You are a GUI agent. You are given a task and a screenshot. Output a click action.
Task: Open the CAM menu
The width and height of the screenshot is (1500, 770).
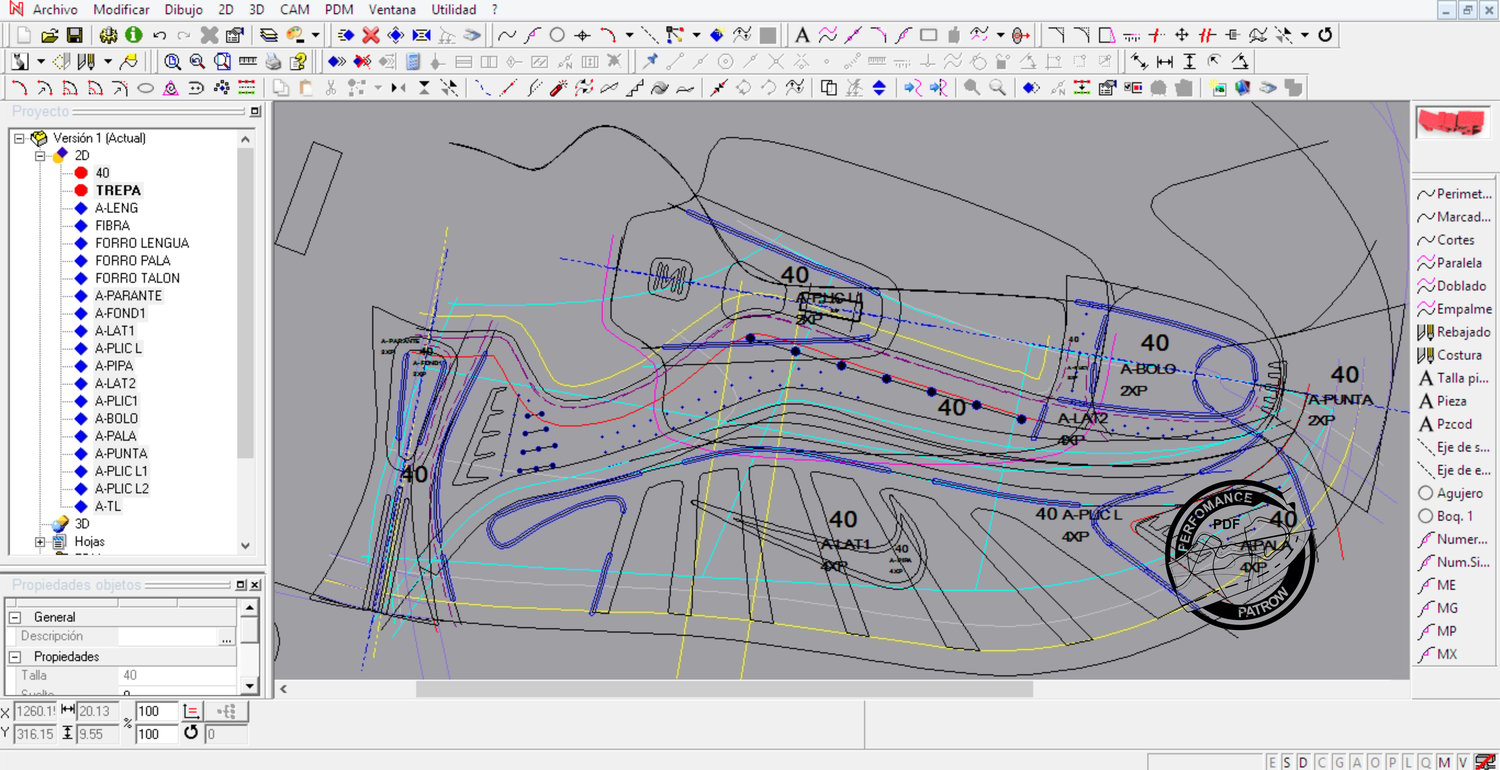[295, 10]
